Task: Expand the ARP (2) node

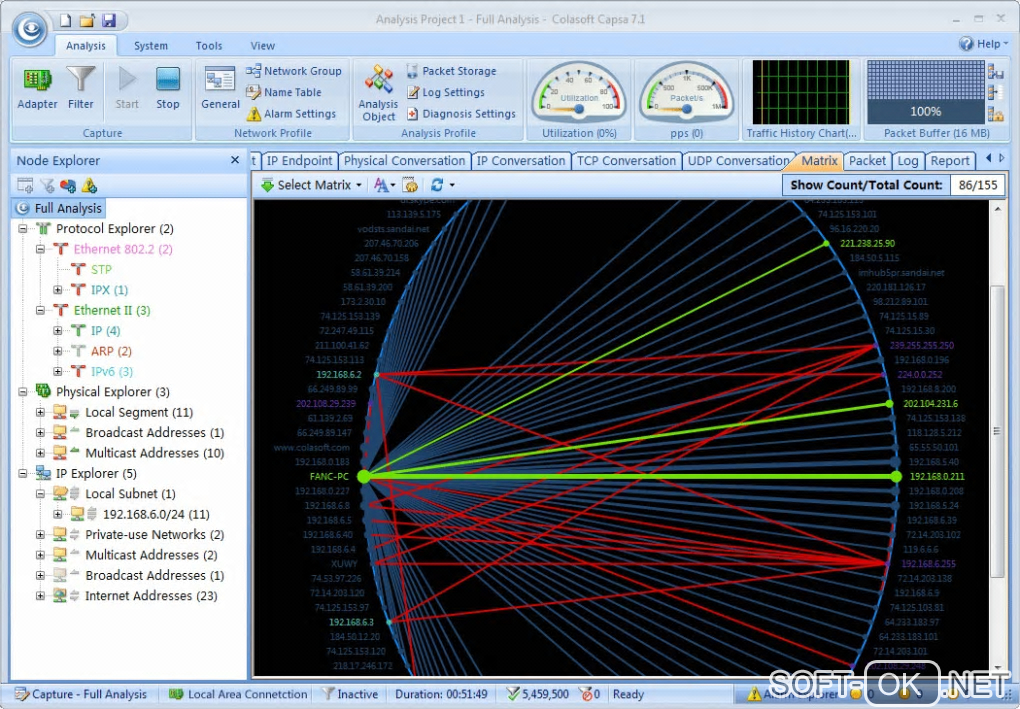Action: click(58, 351)
